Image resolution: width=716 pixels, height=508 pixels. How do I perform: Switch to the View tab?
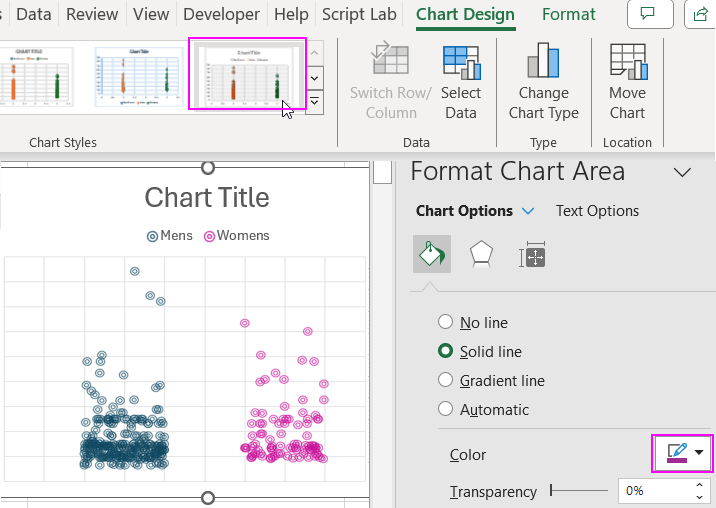(151, 14)
